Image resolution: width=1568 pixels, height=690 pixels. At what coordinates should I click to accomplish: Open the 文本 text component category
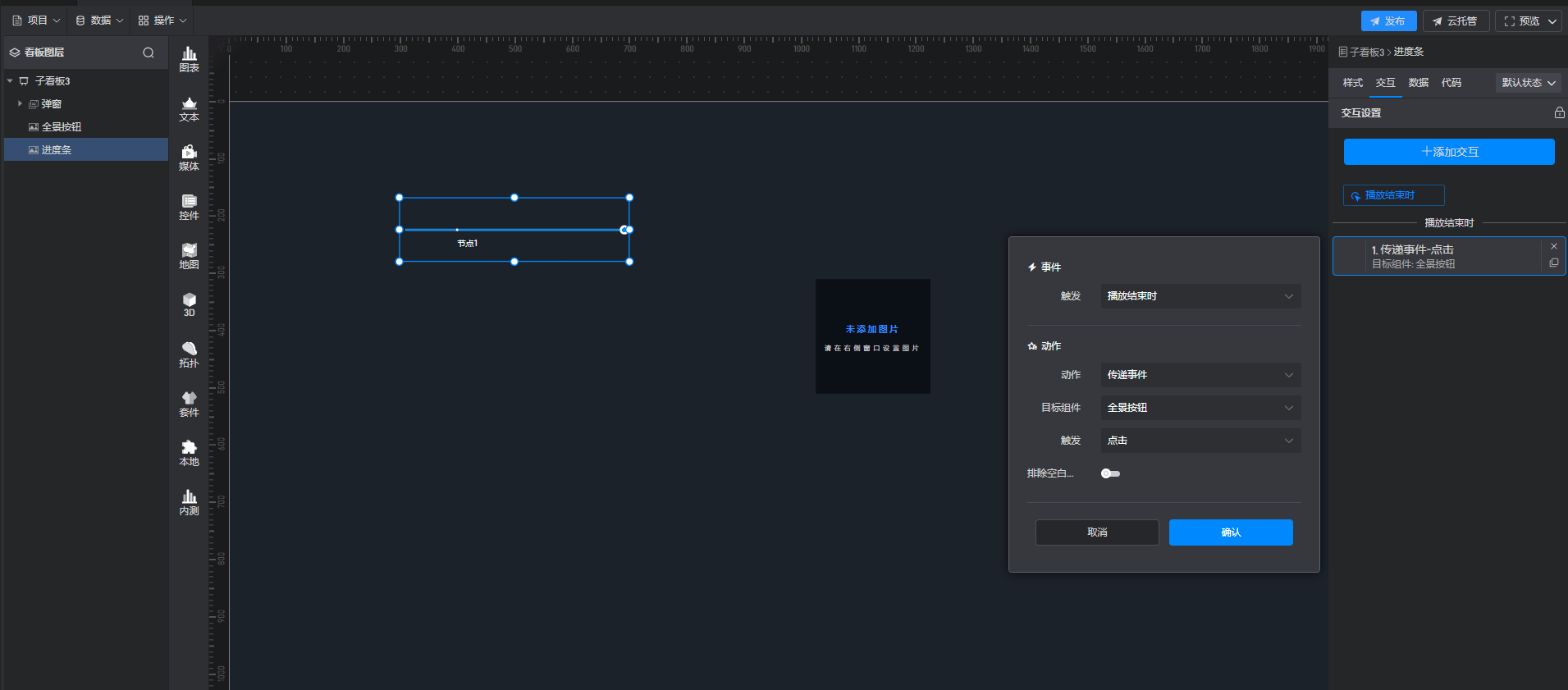189,108
